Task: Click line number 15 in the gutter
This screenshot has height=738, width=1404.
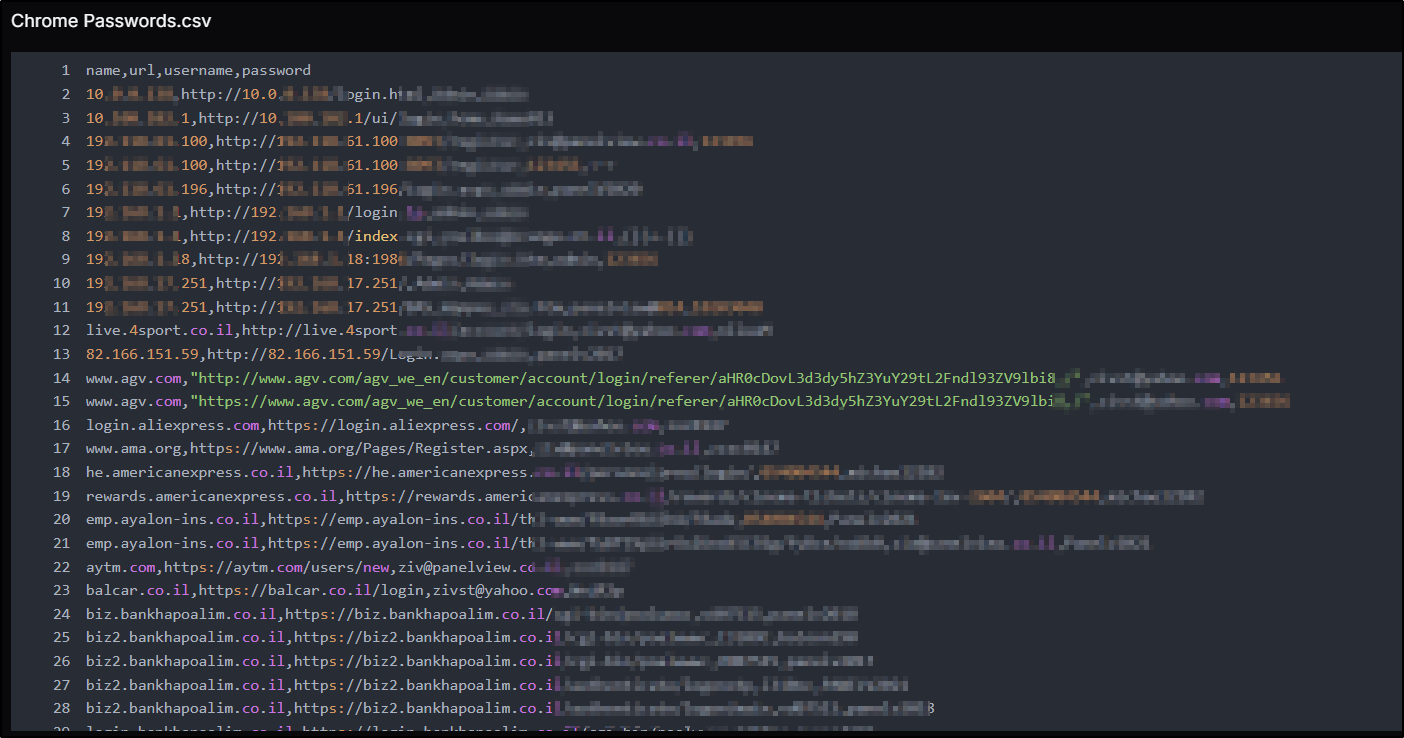Action: tap(61, 401)
